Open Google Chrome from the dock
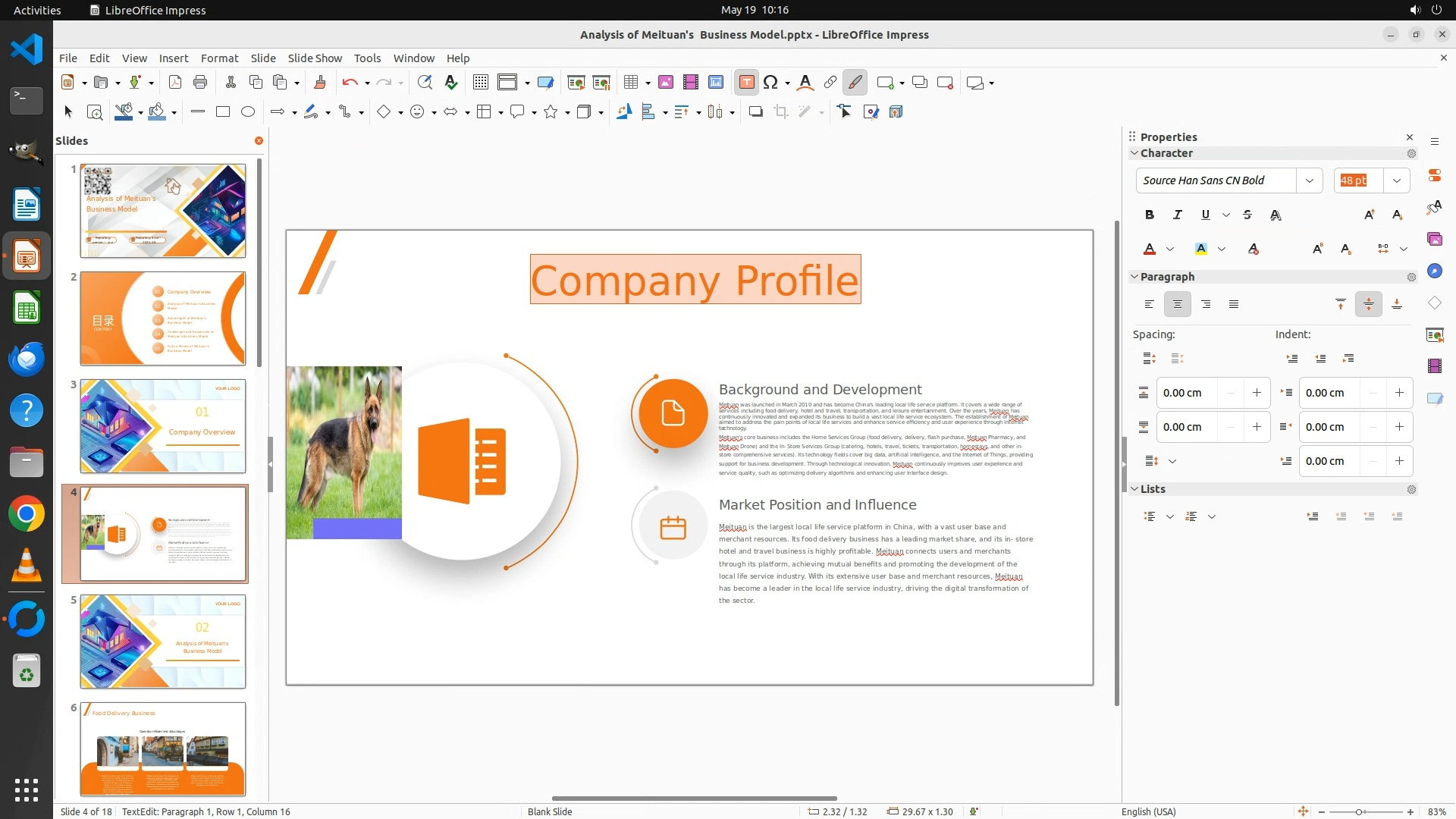 (x=27, y=515)
